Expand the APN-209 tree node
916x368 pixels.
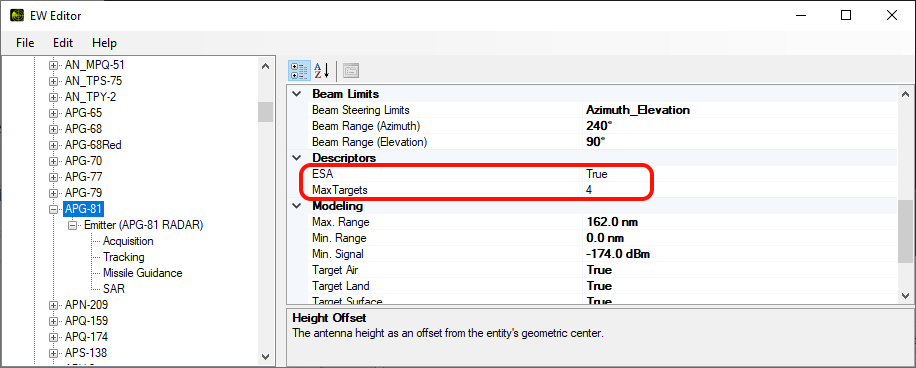(53, 305)
